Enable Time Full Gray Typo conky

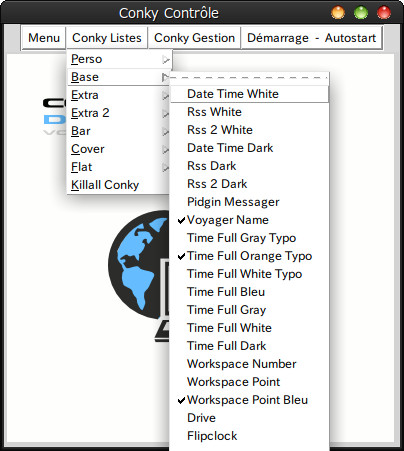click(249, 238)
